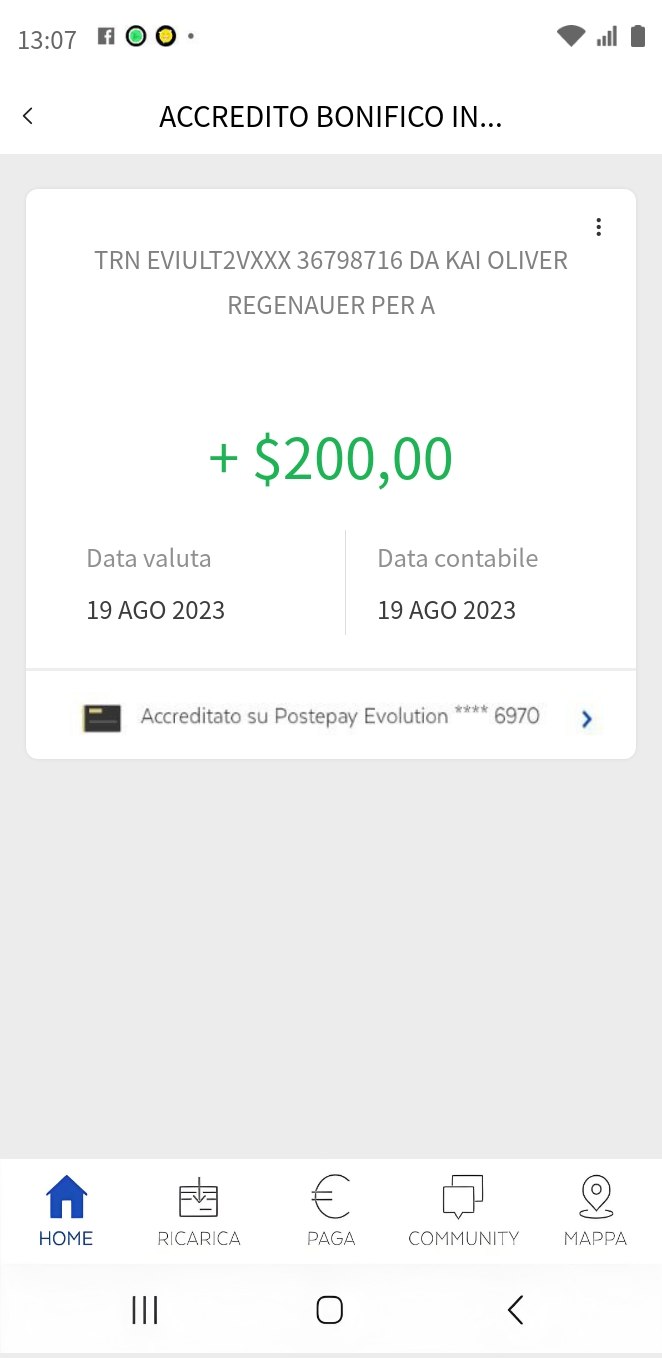Image resolution: width=662 pixels, height=1358 pixels.
Task: Tap the Mappa location pin icon
Action: pos(595,1196)
